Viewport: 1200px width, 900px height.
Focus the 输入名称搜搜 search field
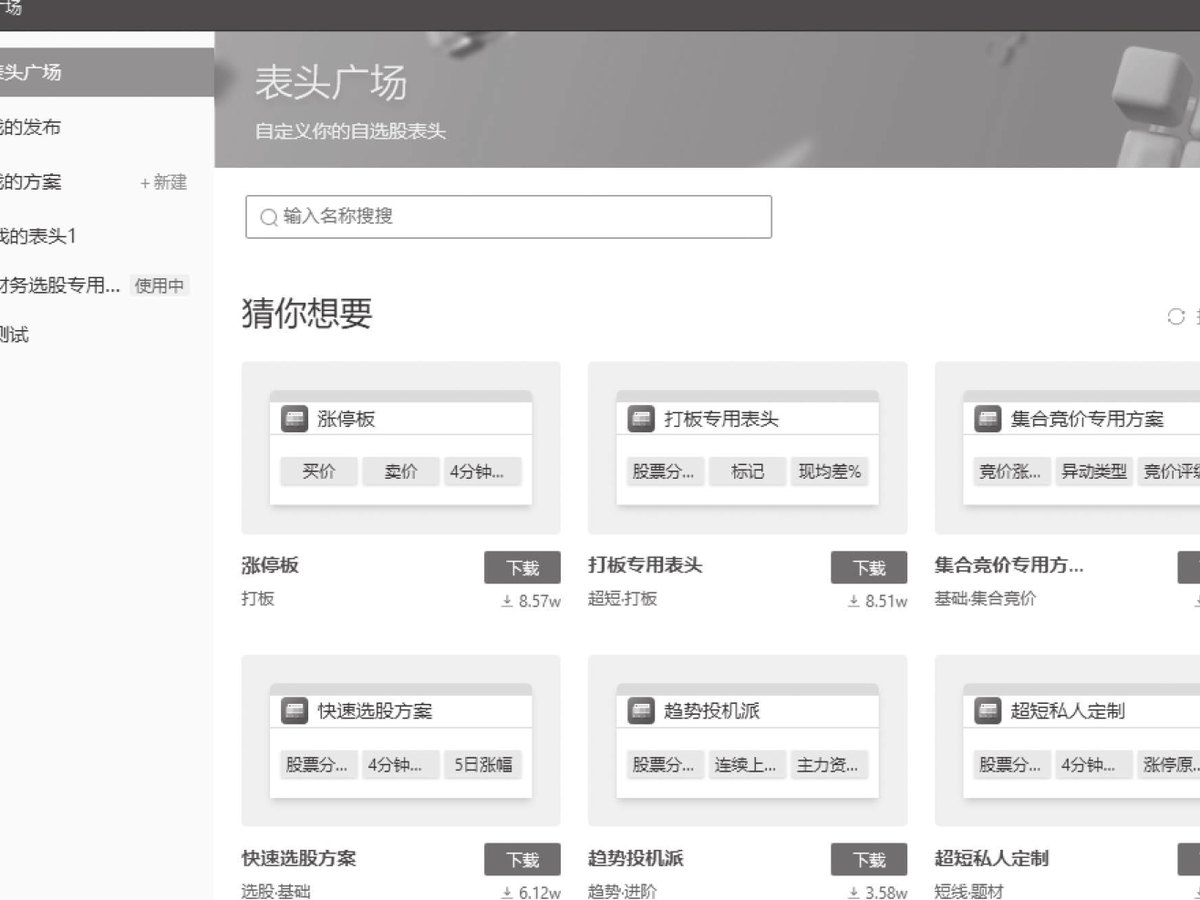[x=508, y=217]
